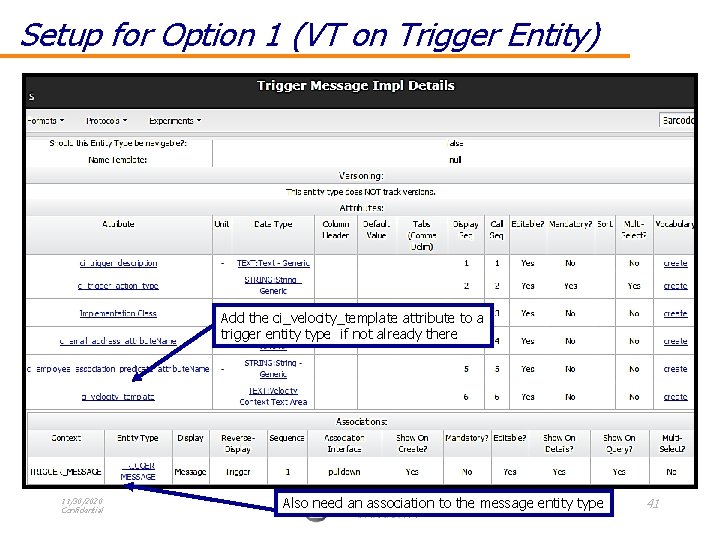Viewport: 720px width, 540px height.
Task: Click the 'Display Seq' column heading
Action: tap(466, 230)
